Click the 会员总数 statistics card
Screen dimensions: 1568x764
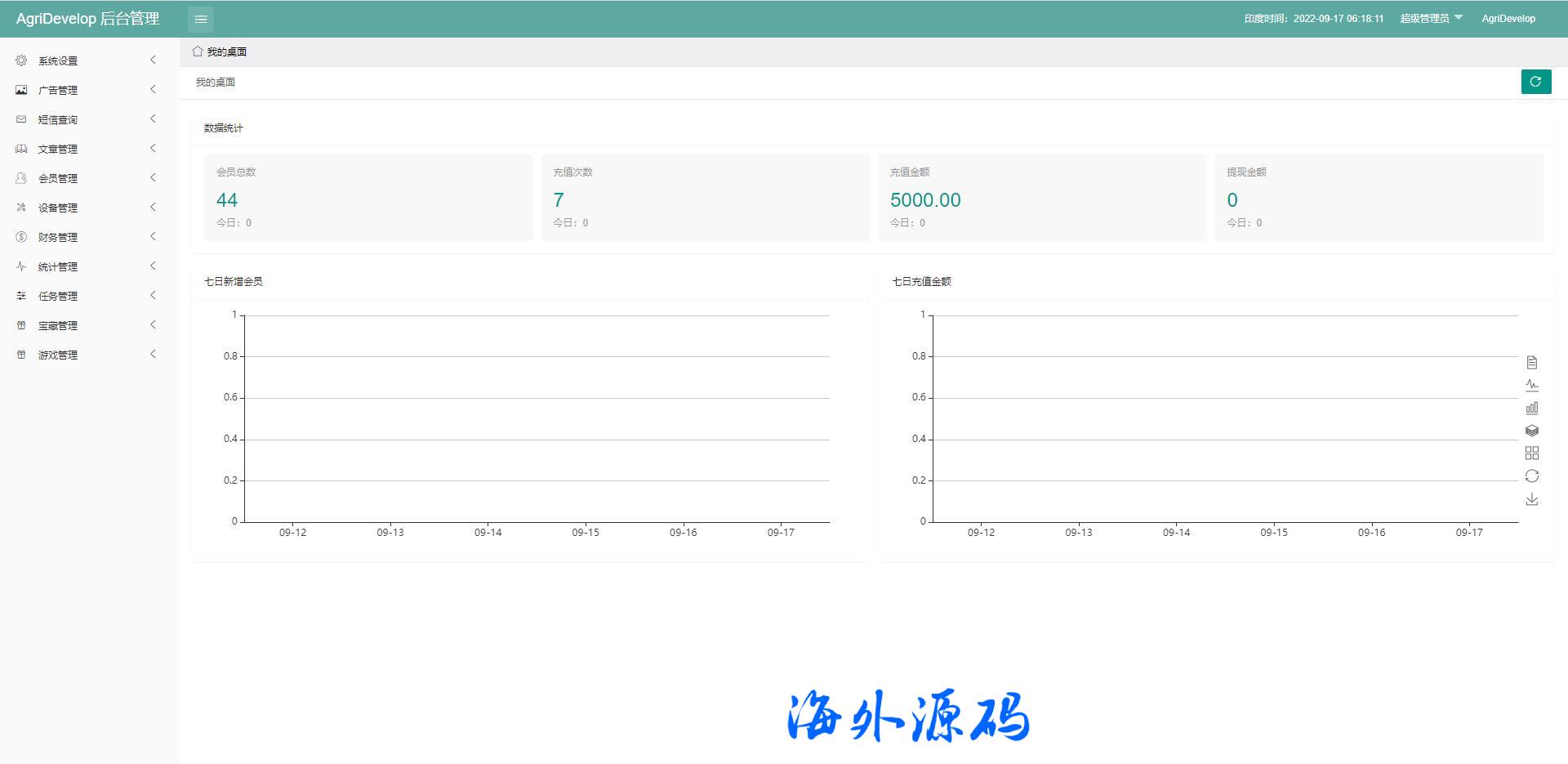pos(367,198)
